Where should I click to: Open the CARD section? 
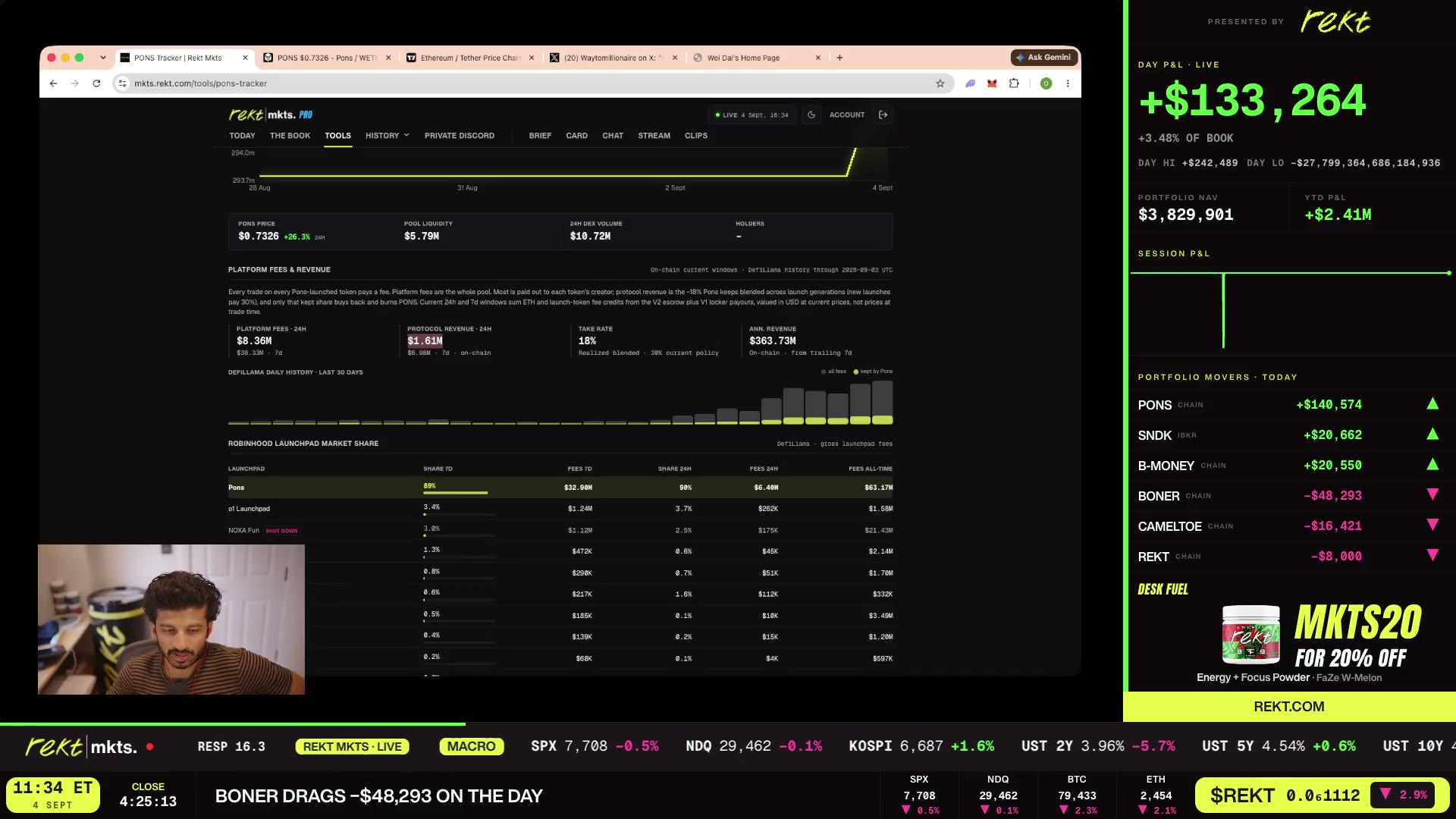(576, 136)
